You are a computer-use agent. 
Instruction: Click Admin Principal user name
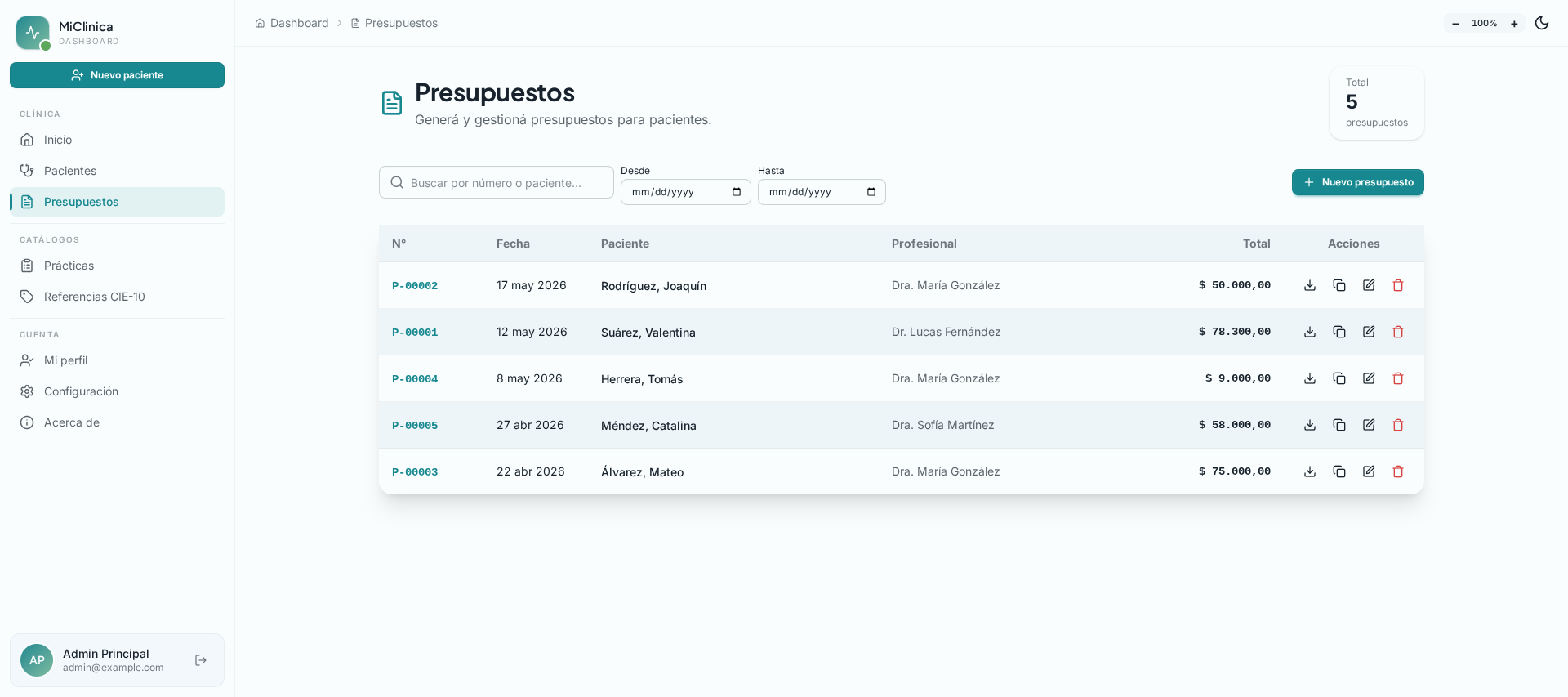(106, 654)
